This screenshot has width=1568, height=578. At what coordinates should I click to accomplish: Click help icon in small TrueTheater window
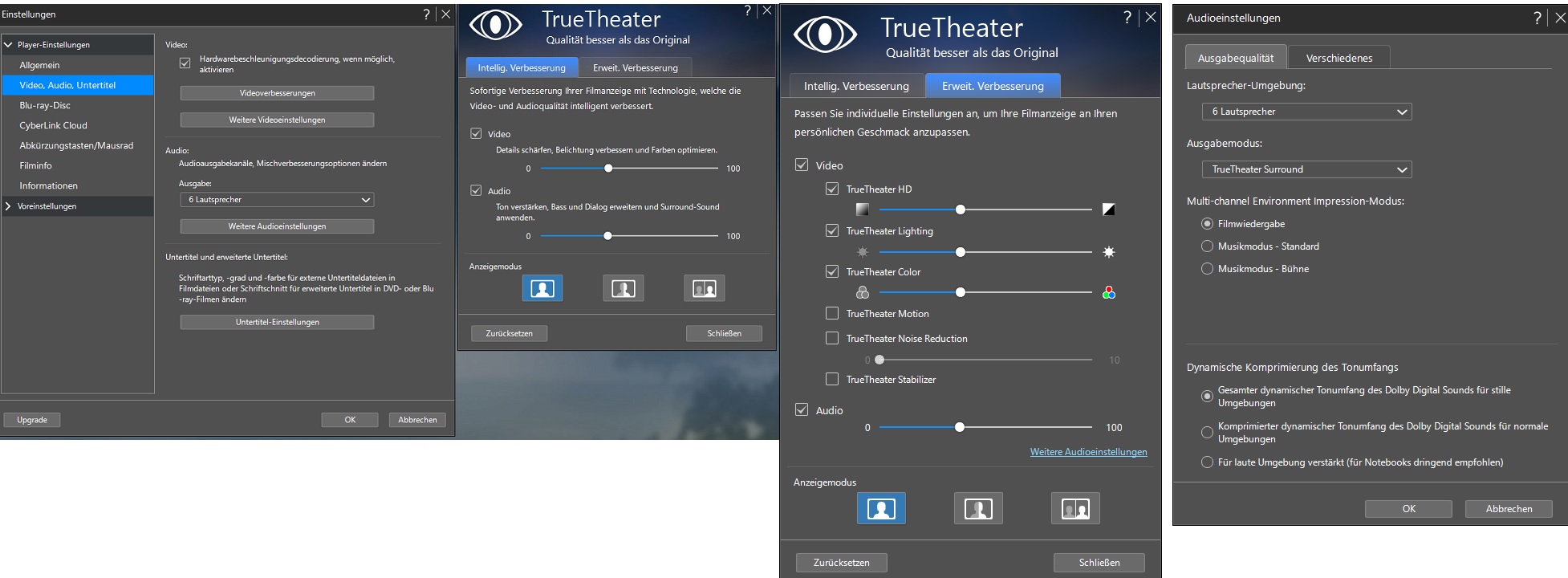(748, 10)
